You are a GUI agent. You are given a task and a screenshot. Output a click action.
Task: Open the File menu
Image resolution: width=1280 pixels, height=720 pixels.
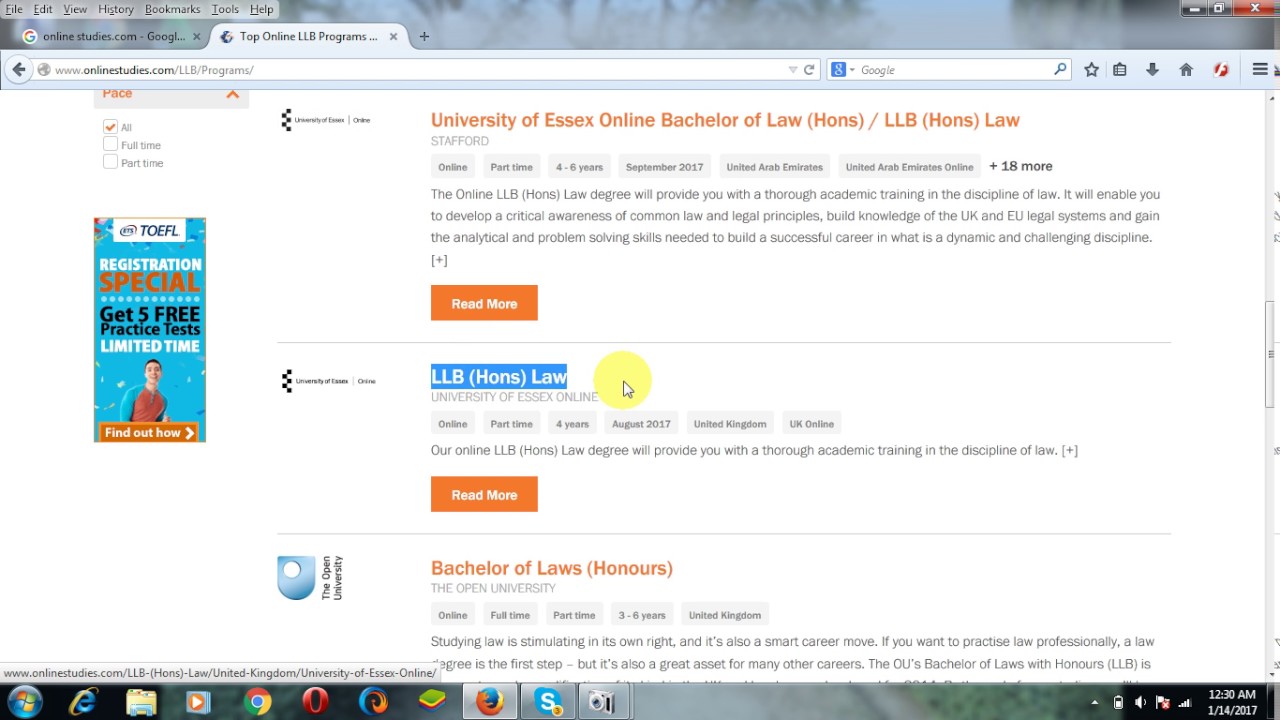(x=14, y=9)
